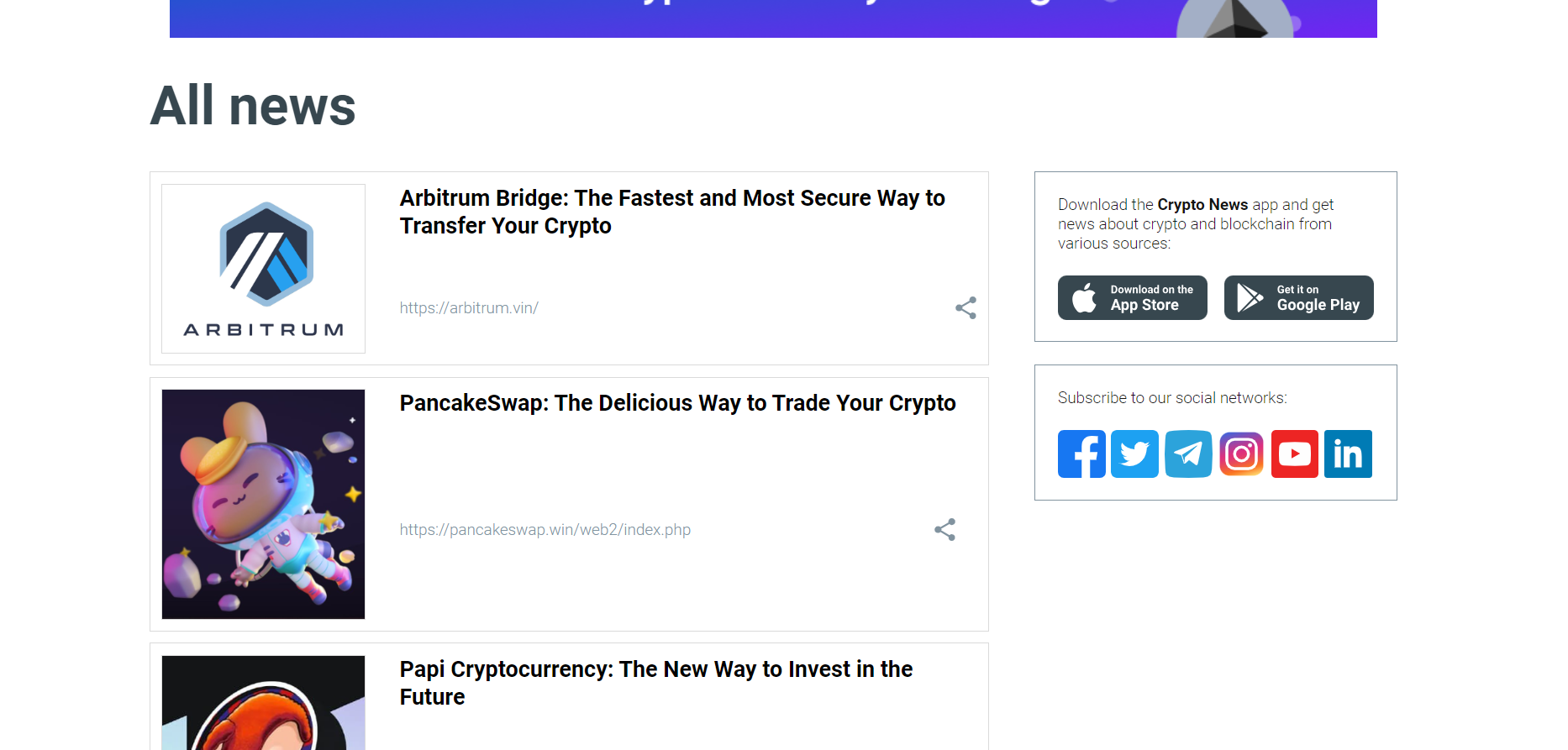This screenshot has width=1568, height=750.
Task: Follow the pancakeswap.win/web2/index.php link
Action: (545, 530)
